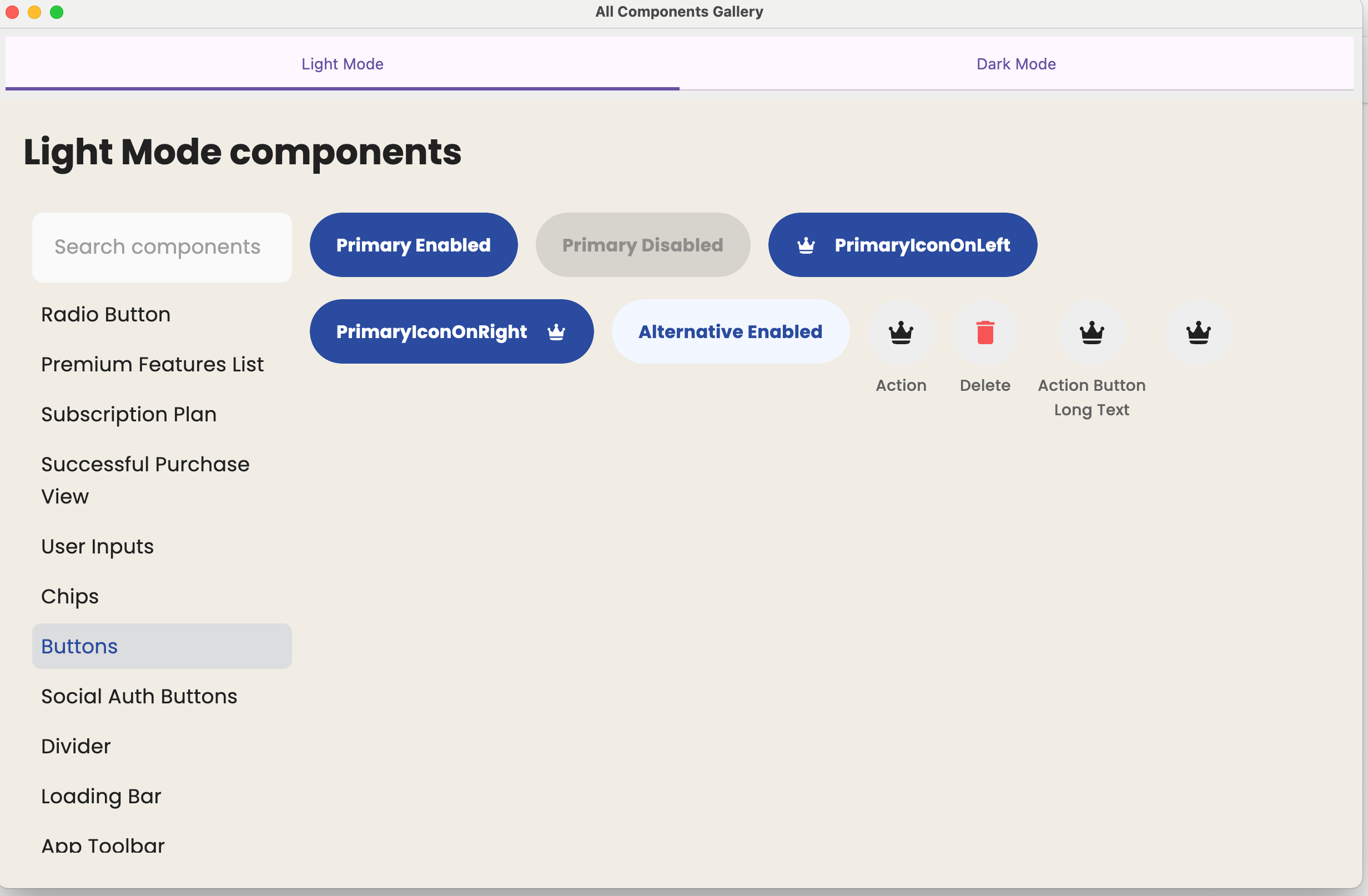The height and width of the screenshot is (896, 1368).
Task: Open Subscription Plan in the sidebar
Action: [x=162, y=414]
